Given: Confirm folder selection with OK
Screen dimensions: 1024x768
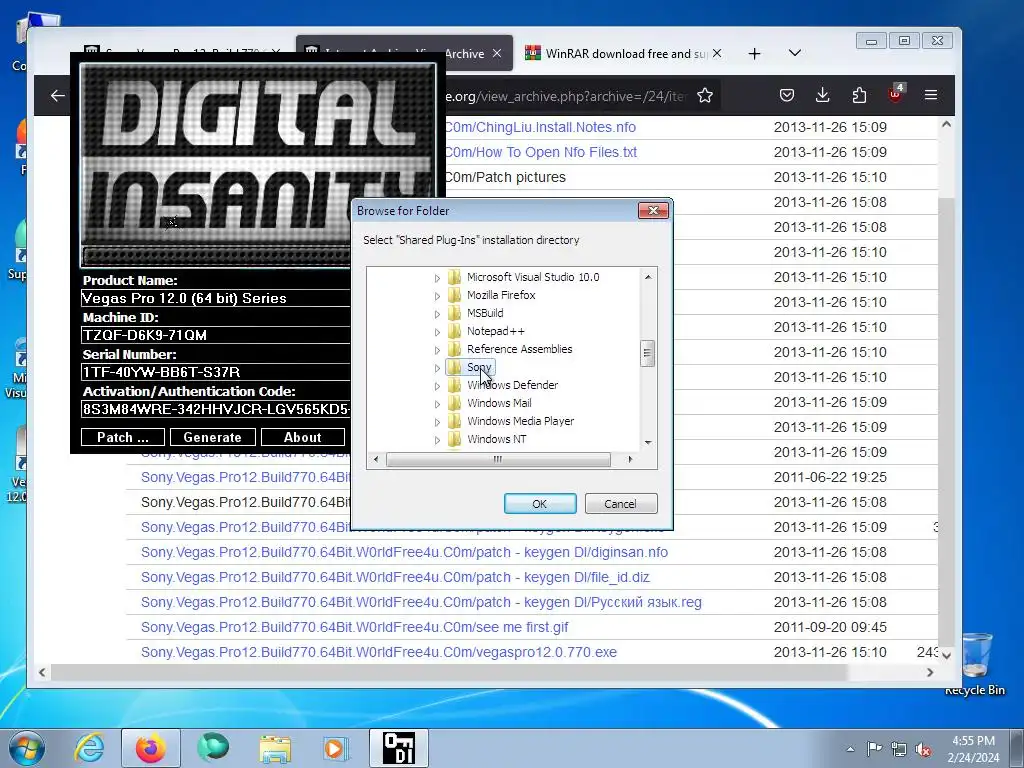Looking at the screenshot, I should click(x=540, y=504).
